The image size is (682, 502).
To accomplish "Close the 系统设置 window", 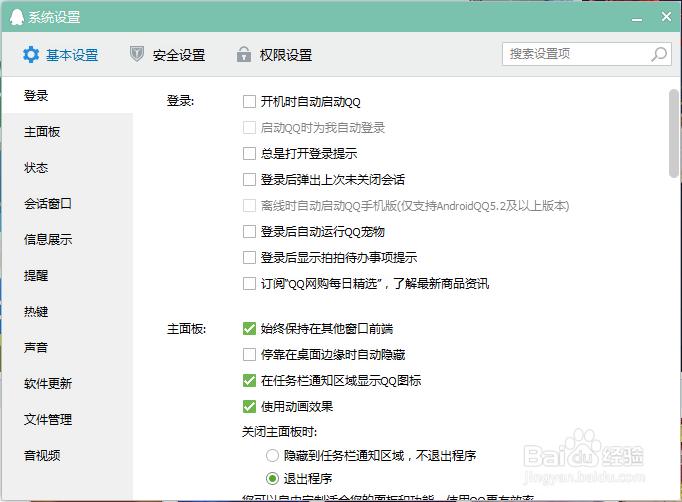I will [666, 17].
